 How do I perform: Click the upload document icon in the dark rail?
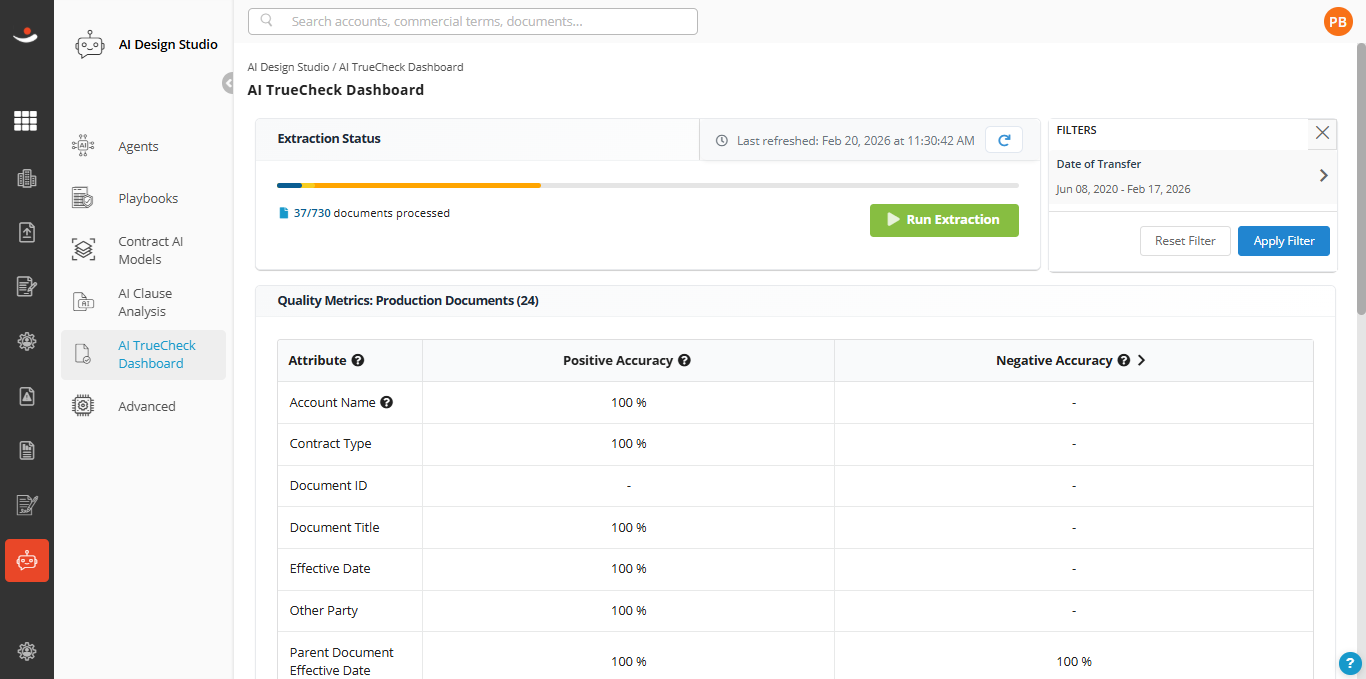pos(26,232)
